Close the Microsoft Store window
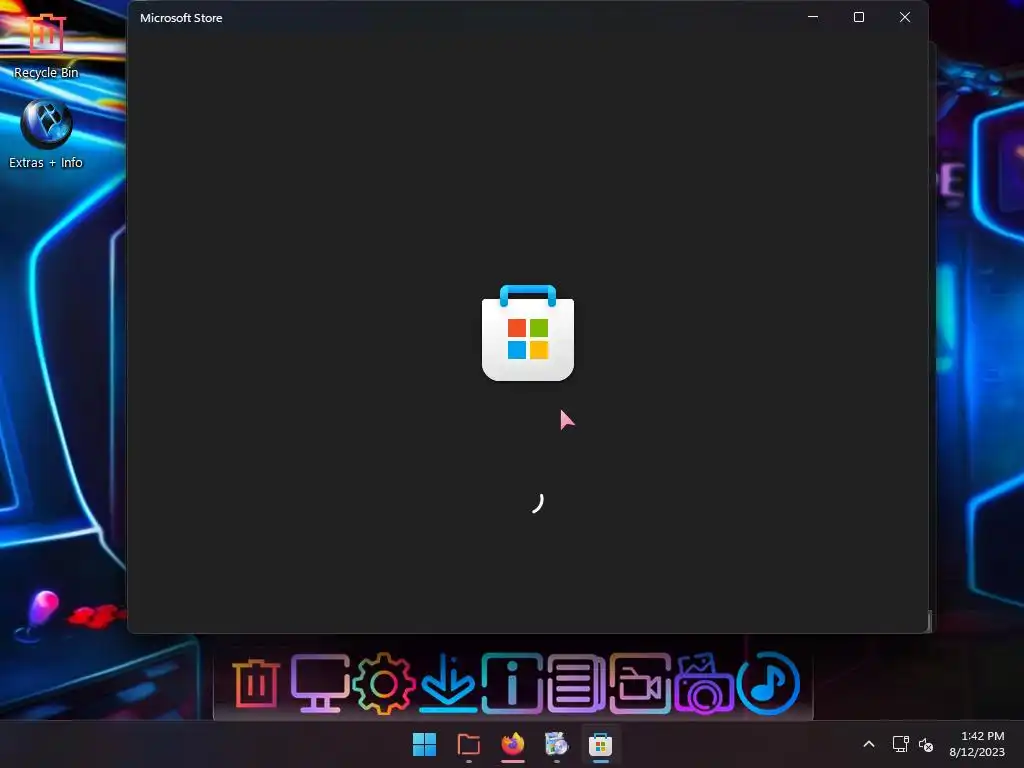This screenshot has width=1024, height=768. pos(904,18)
